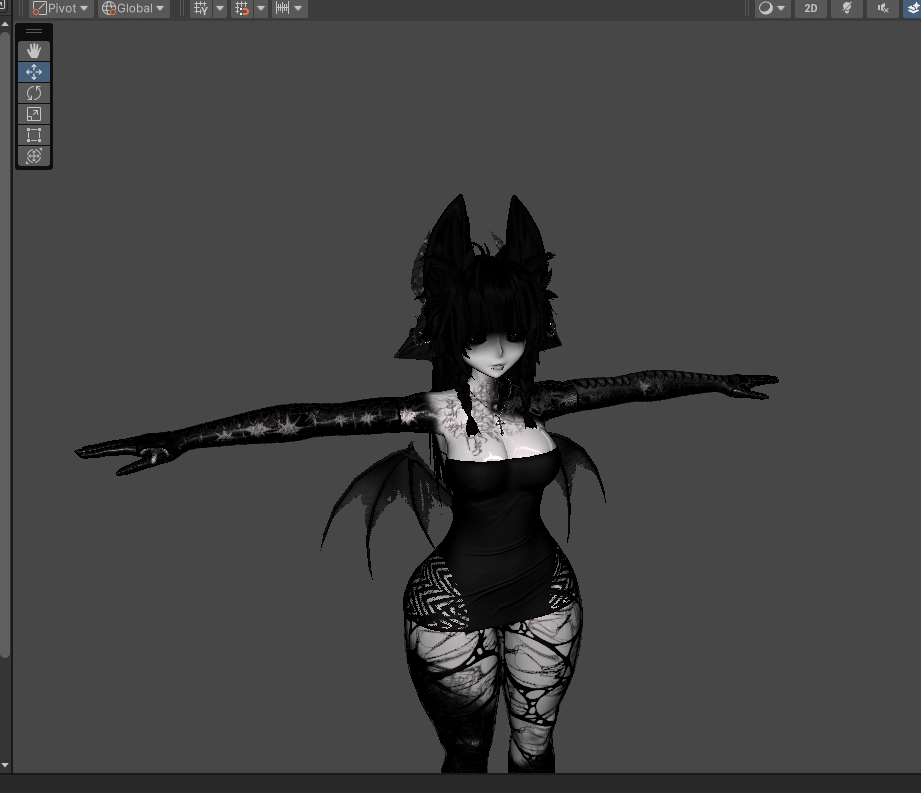Toggle grid snapping magnet button
This screenshot has width=921, height=793.
click(x=242, y=8)
